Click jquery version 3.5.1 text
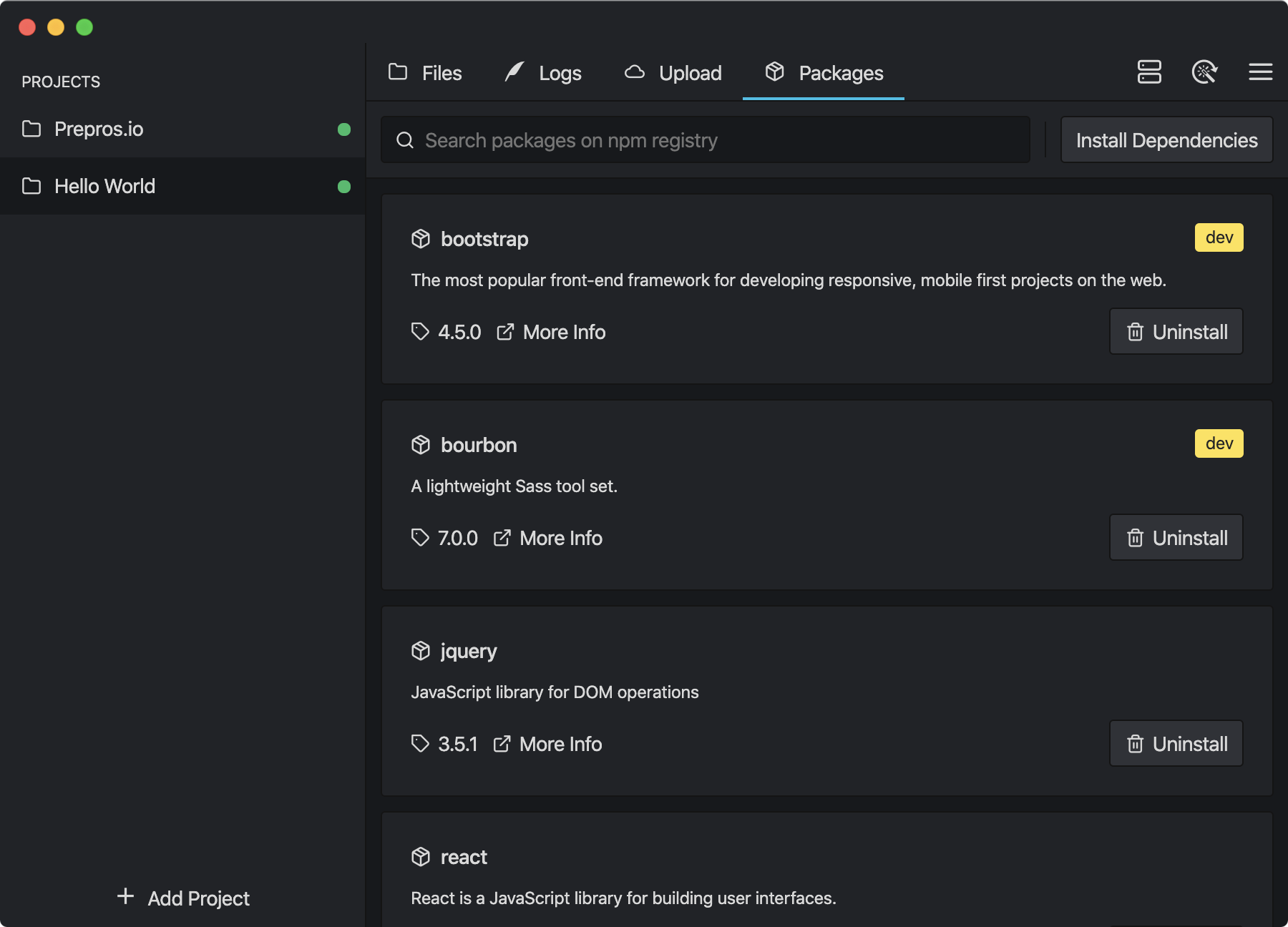The height and width of the screenshot is (927, 1288). coord(458,745)
